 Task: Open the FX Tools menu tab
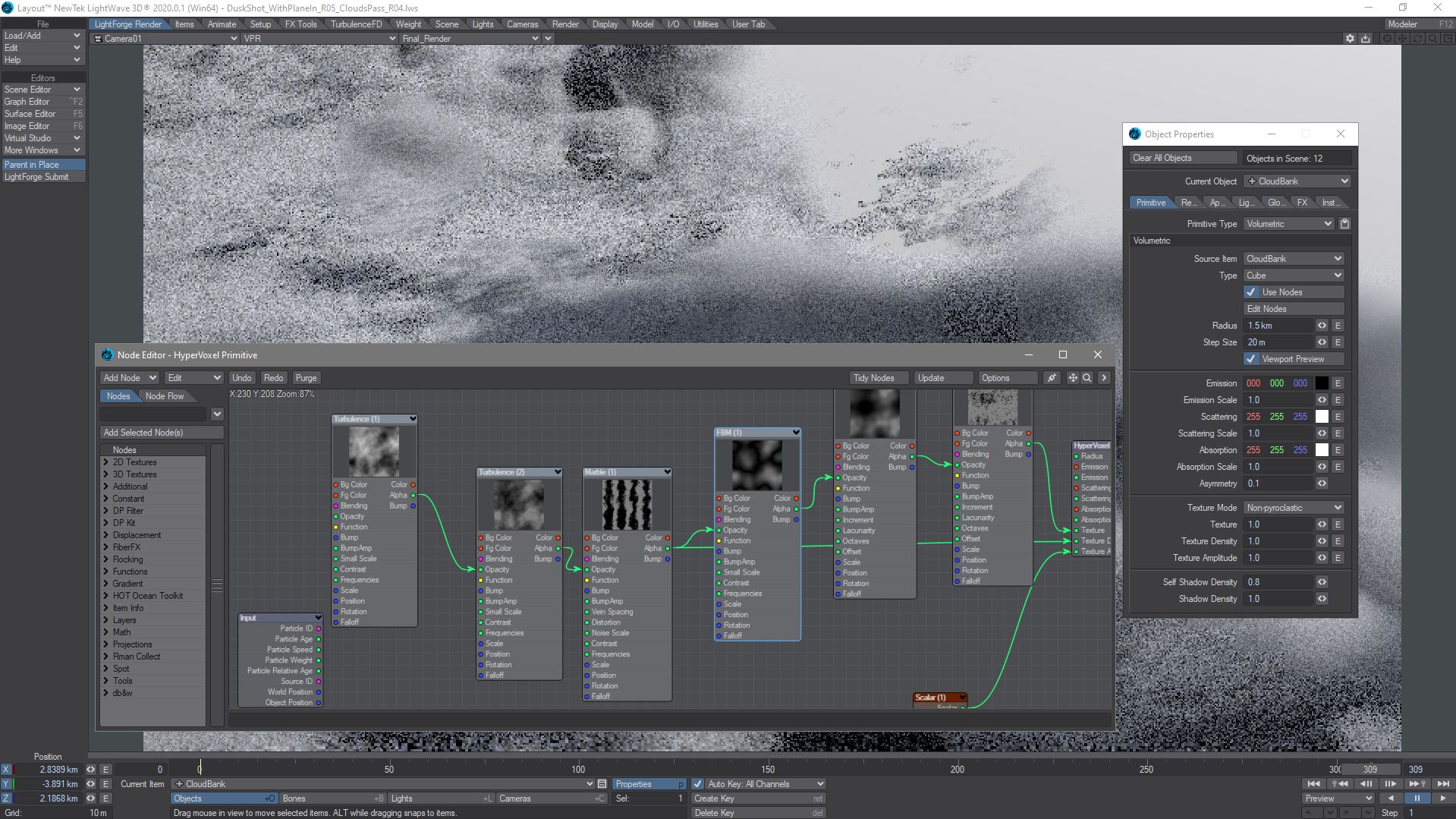click(x=300, y=24)
